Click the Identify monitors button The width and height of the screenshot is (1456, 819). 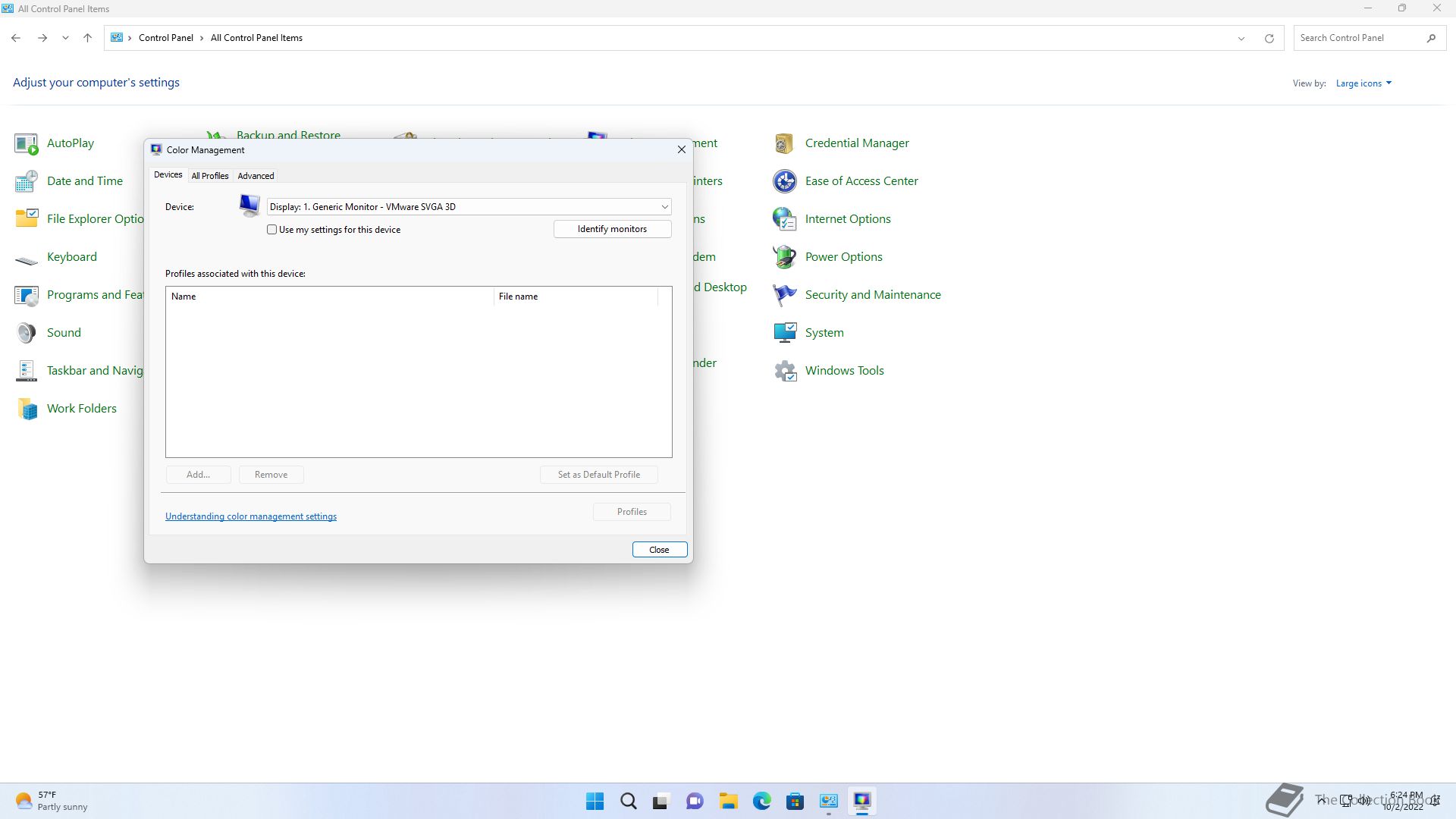[x=612, y=229]
